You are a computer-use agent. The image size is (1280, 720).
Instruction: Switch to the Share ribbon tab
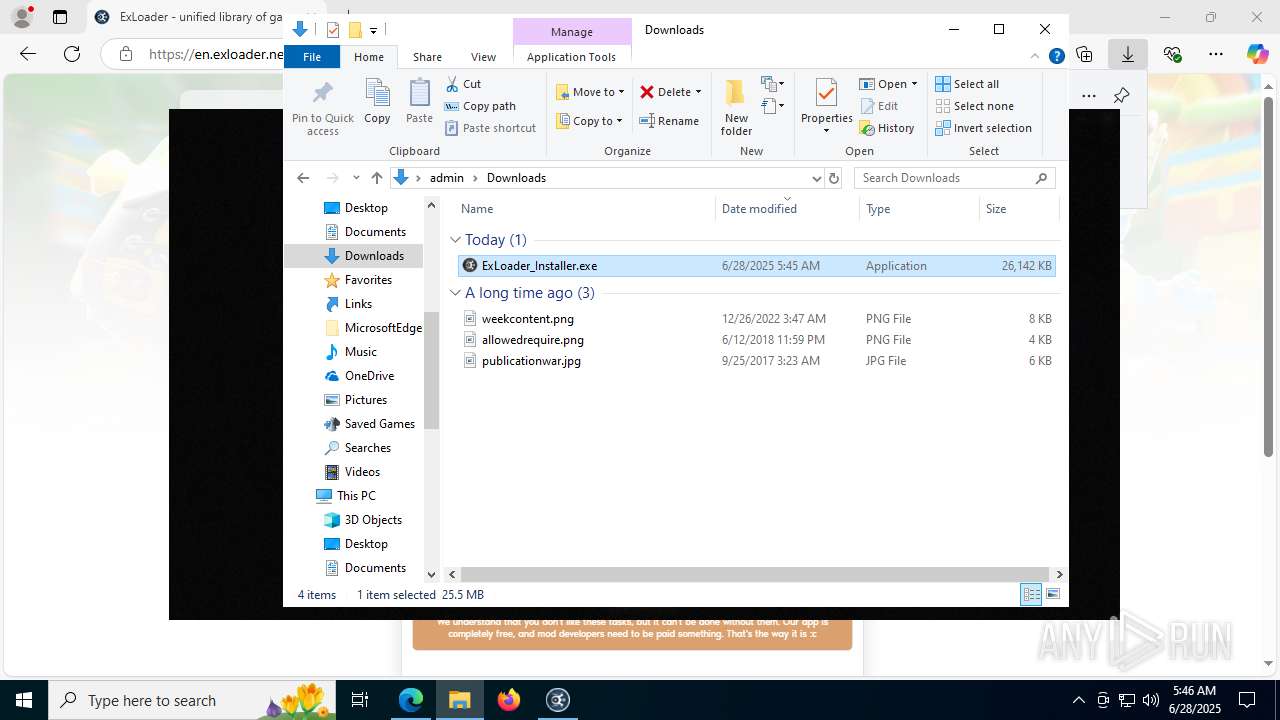tap(427, 57)
